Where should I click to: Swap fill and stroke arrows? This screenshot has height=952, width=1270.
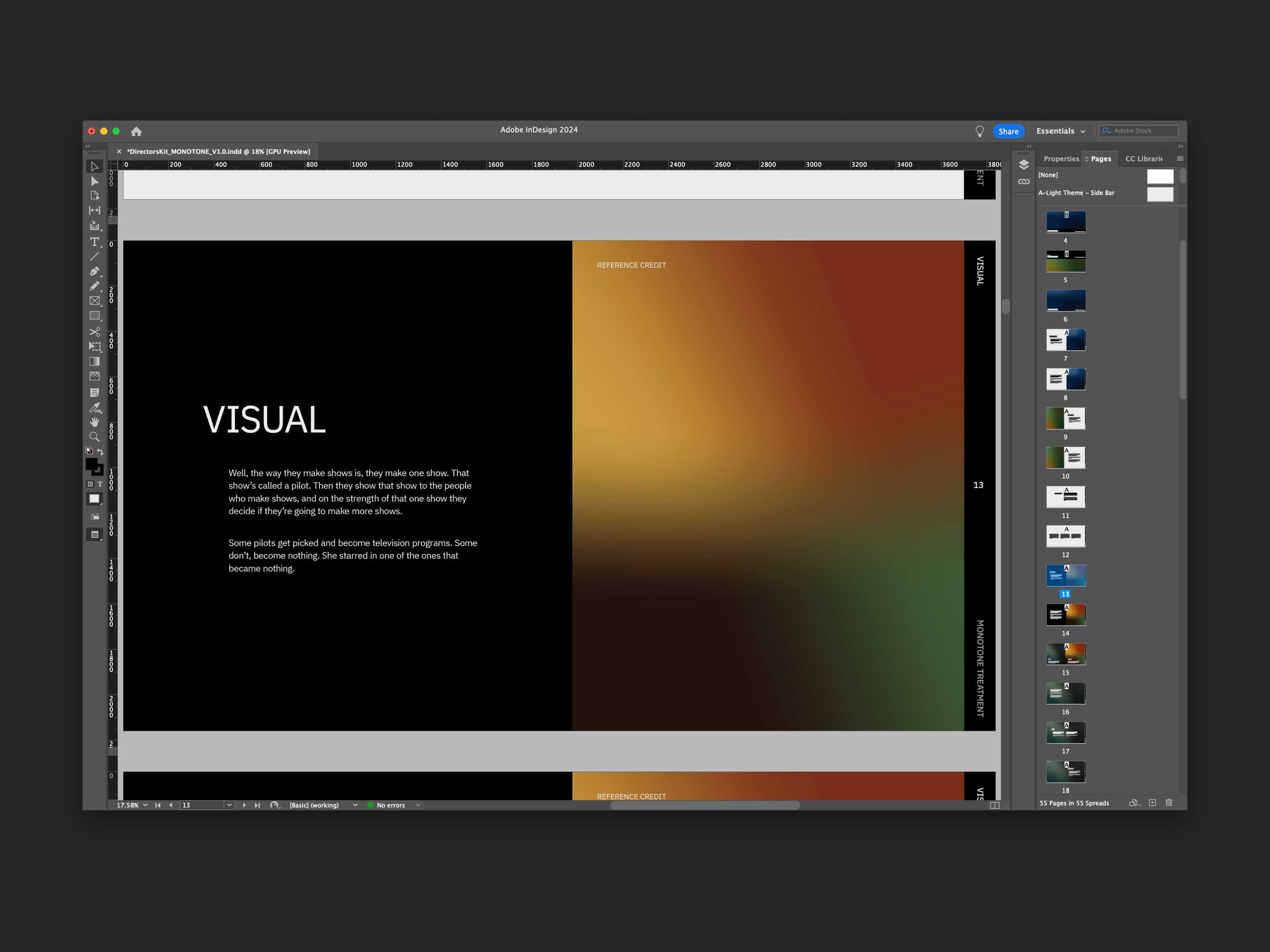(x=100, y=452)
